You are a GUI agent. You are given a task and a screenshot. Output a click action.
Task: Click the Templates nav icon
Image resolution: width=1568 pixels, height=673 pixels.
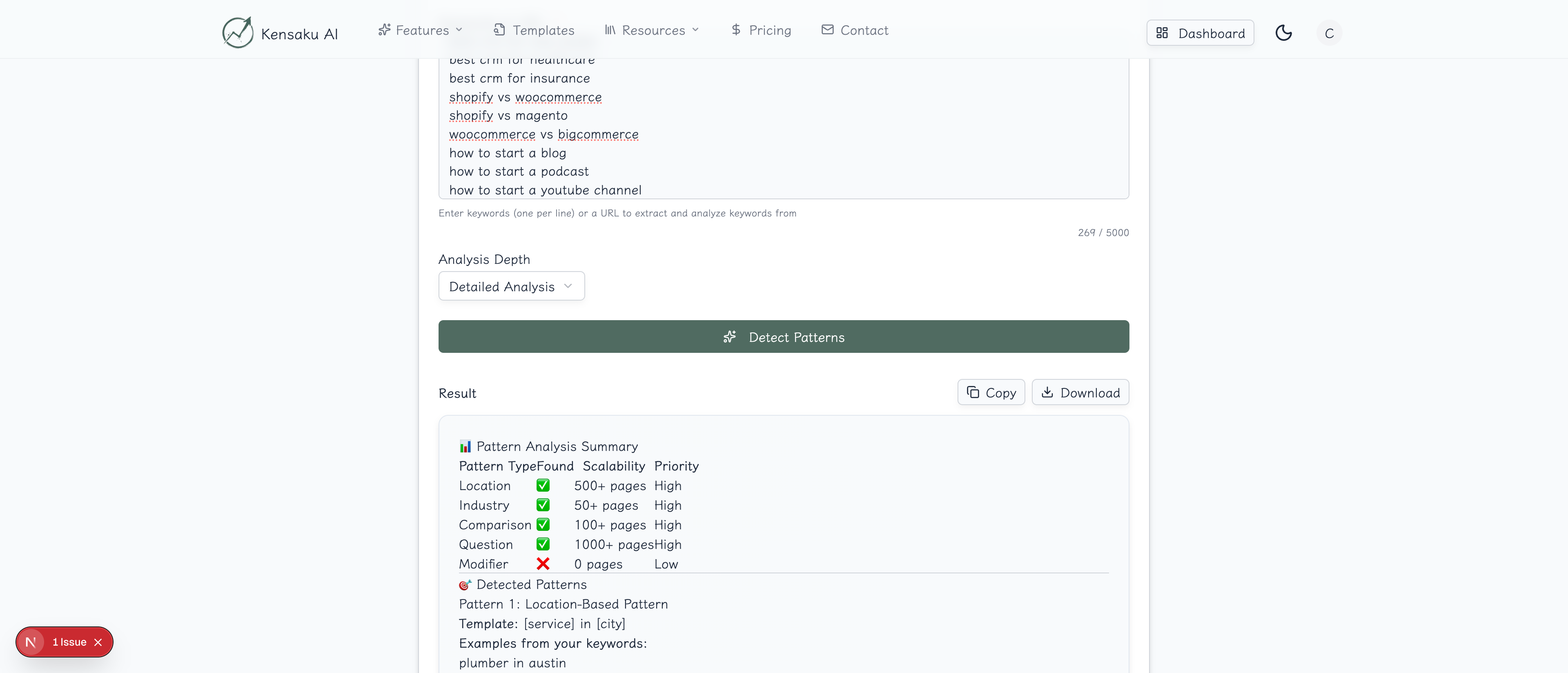[499, 30]
